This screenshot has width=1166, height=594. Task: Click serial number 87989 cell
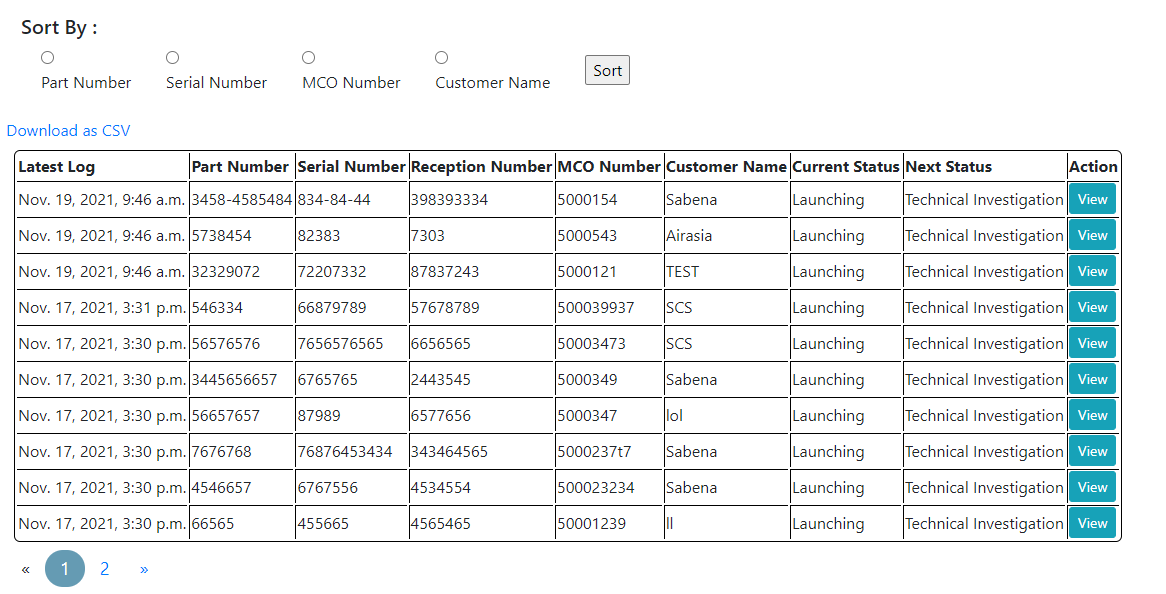click(352, 416)
